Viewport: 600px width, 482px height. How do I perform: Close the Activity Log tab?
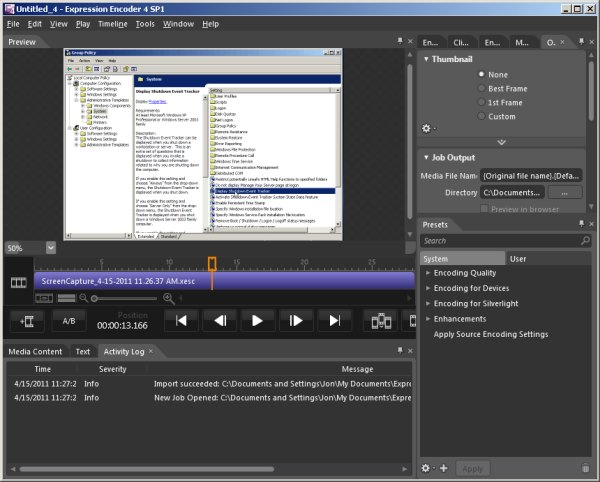(x=151, y=351)
